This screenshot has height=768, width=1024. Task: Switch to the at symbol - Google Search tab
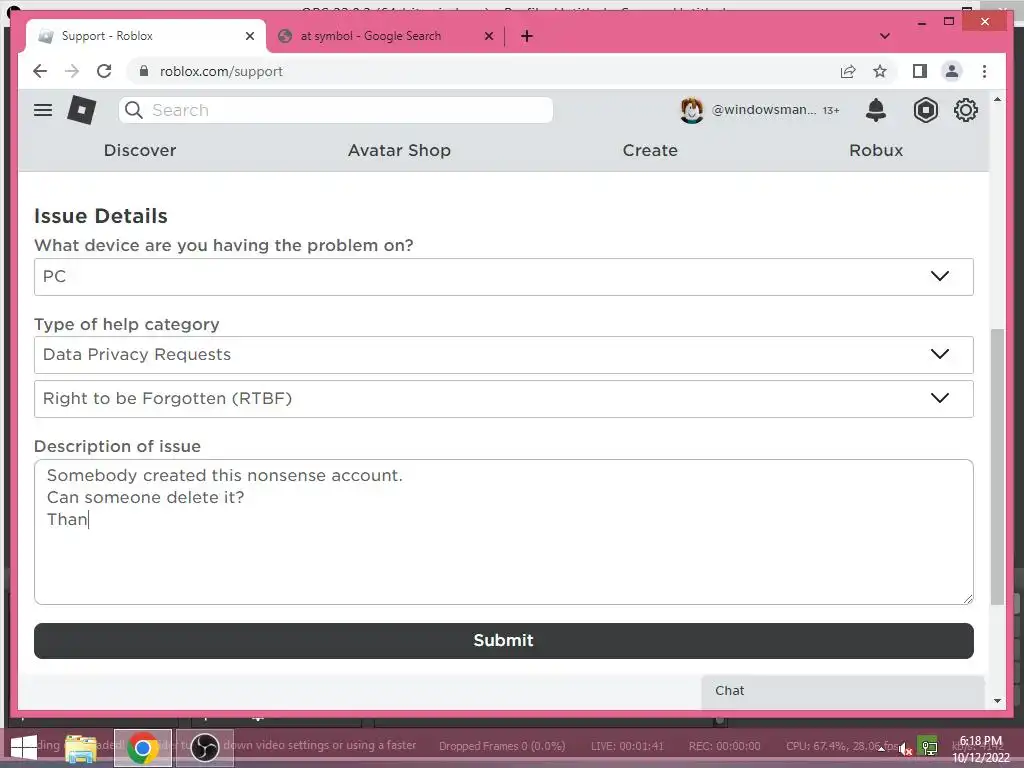[x=385, y=36]
